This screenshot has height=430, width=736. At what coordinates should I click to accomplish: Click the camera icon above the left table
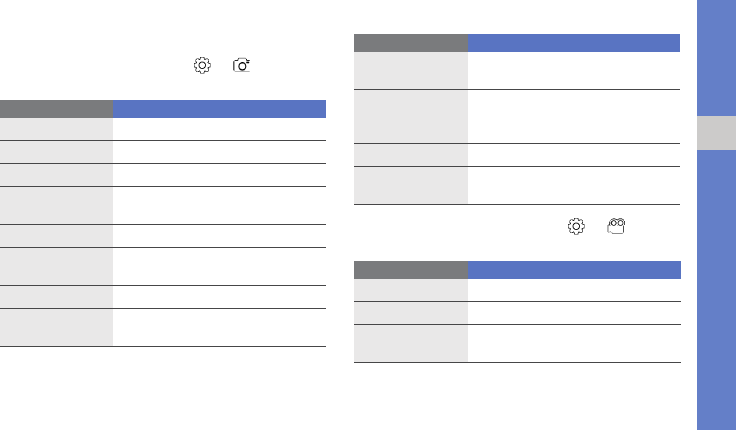[241, 65]
